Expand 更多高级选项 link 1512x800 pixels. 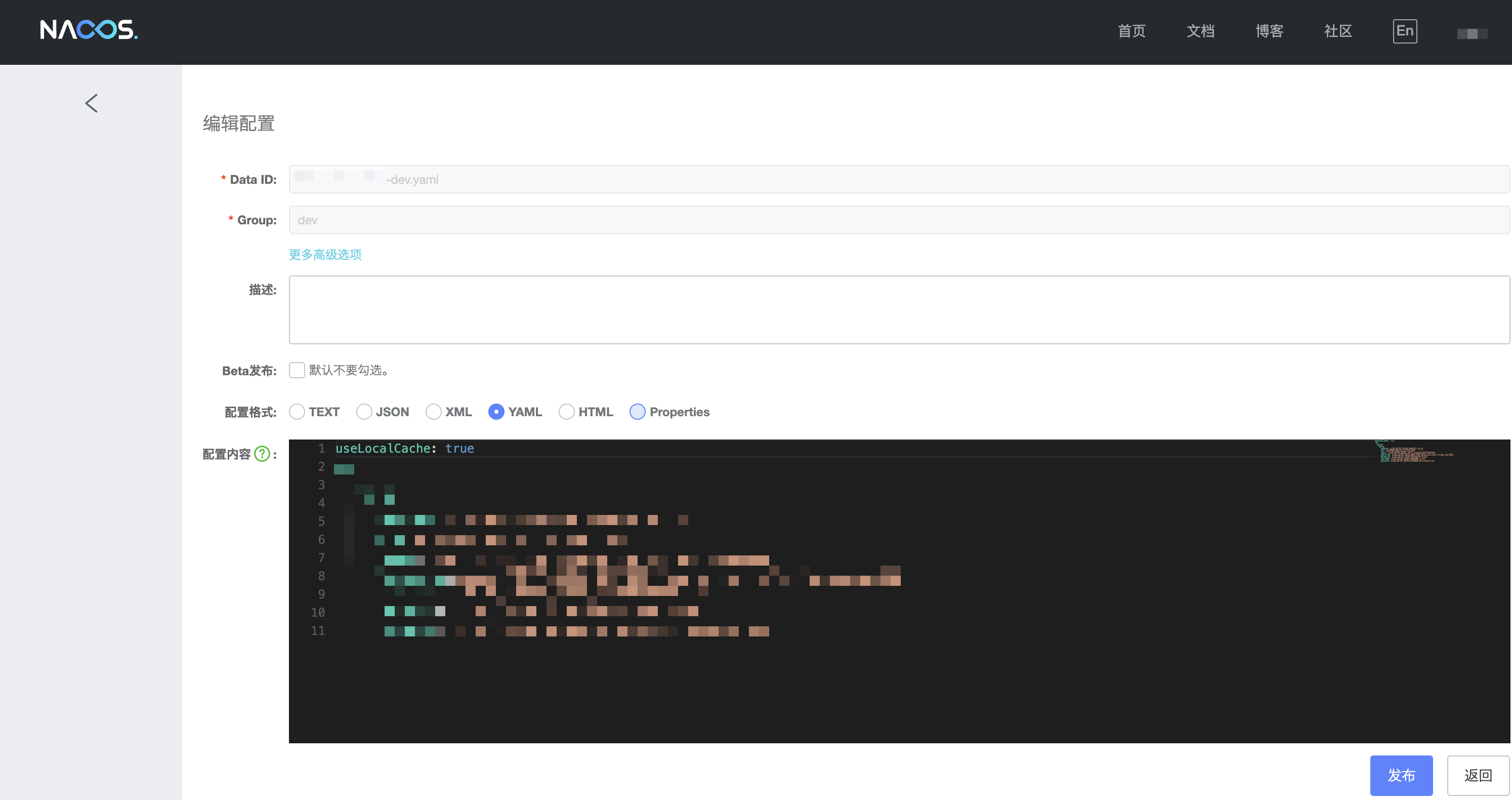point(325,254)
